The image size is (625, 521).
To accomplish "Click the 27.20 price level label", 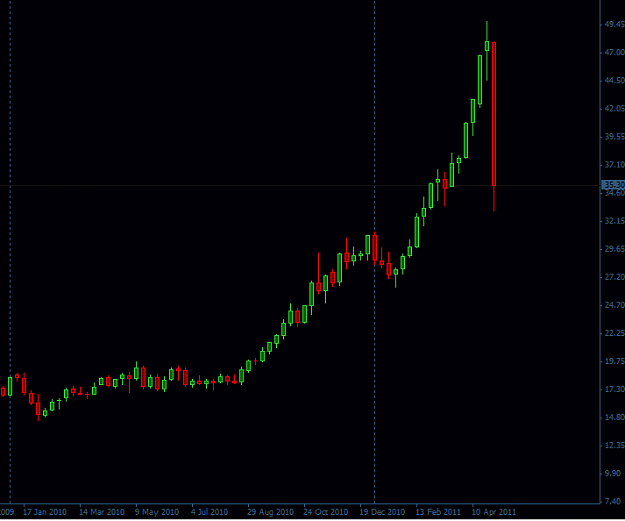I will pyautogui.click(x=614, y=277).
